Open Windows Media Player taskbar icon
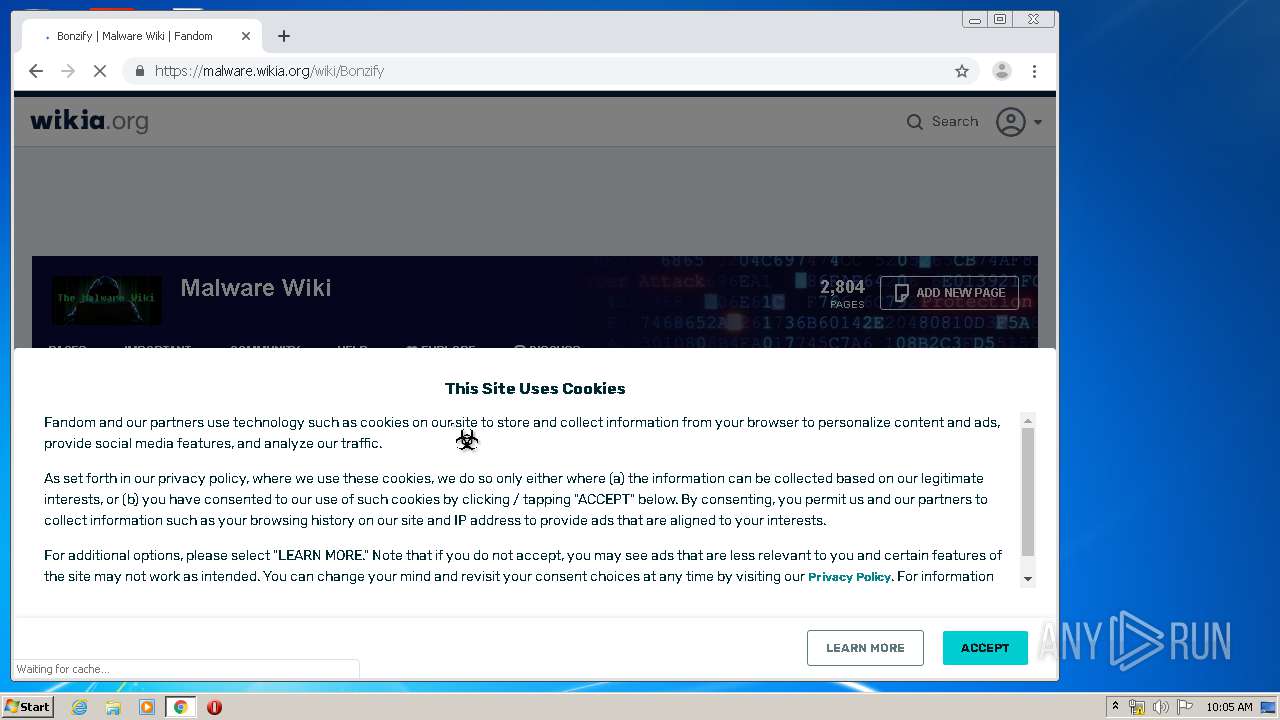Image resolution: width=1280 pixels, height=720 pixels. tap(147, 707)
